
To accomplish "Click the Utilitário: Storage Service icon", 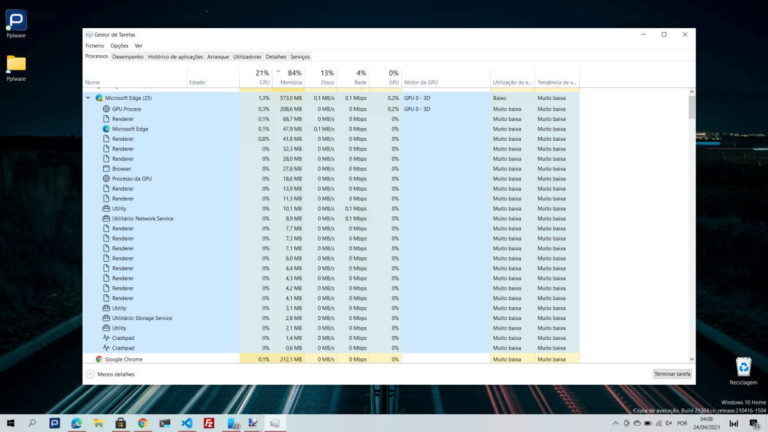I will coord(106,318).
